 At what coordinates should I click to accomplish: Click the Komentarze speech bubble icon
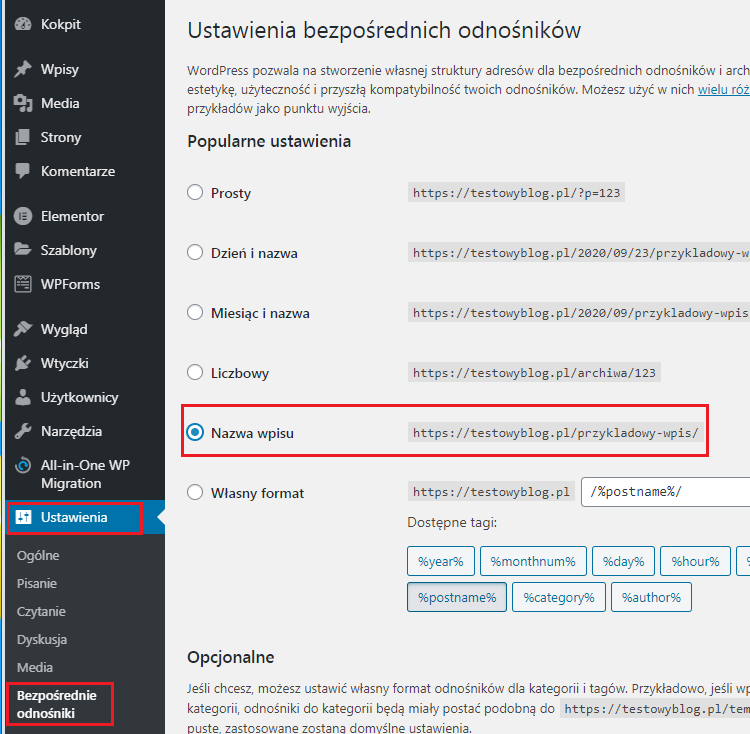pyautogui.click(x=23, y=171)
